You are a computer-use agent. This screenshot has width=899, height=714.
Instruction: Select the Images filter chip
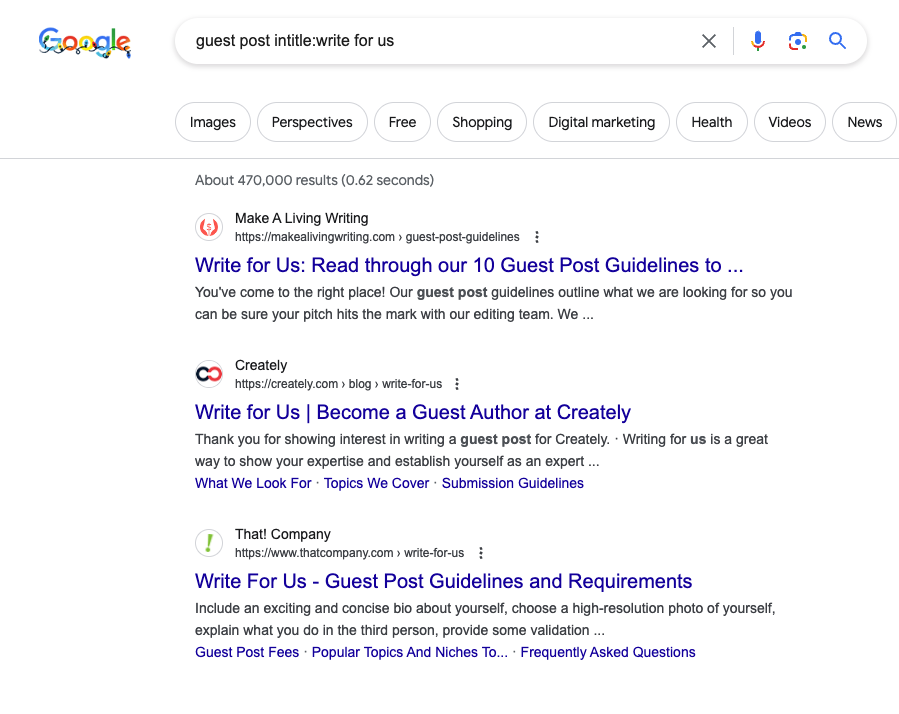click(x=213, y=122)
